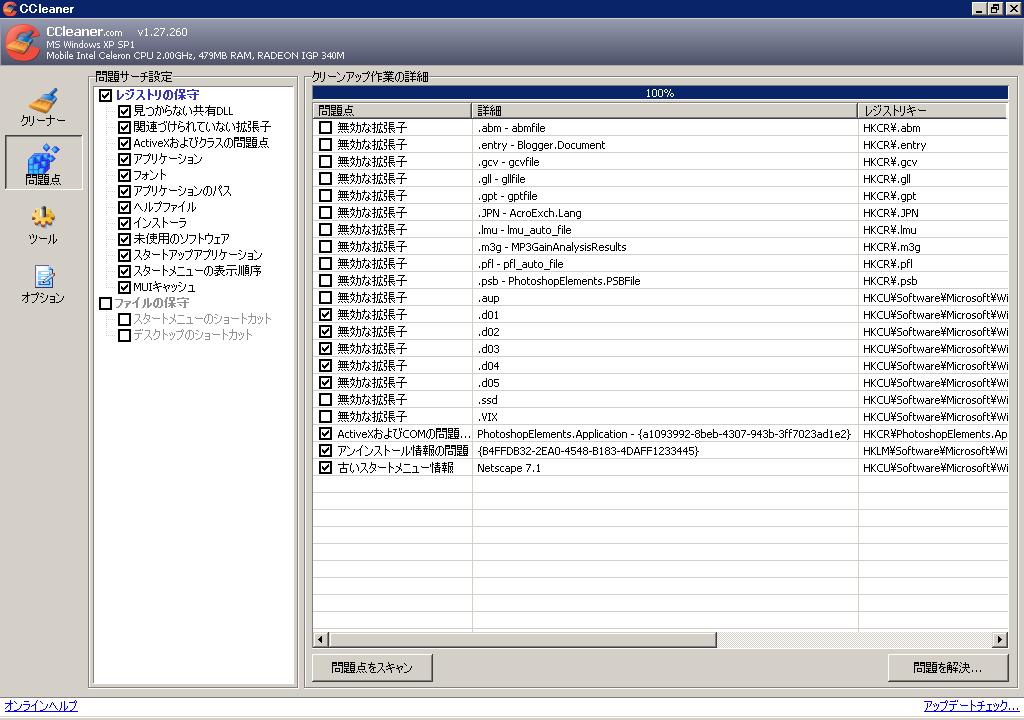Toggle スタートアップアプリケーション checkbox
Viewport: 1024px width, 720px height.
pos(124,255)
